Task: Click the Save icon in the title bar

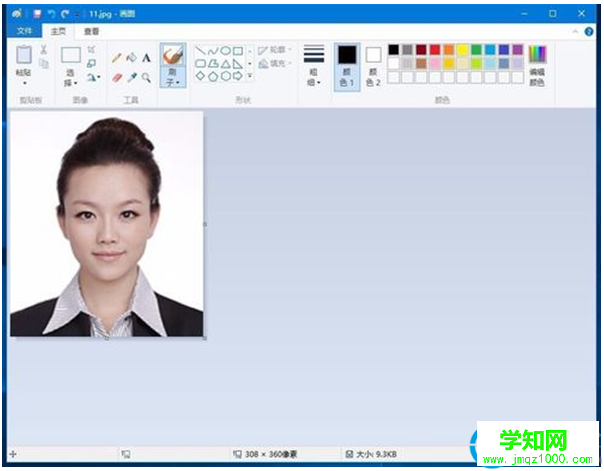Action: coord(37,14)
